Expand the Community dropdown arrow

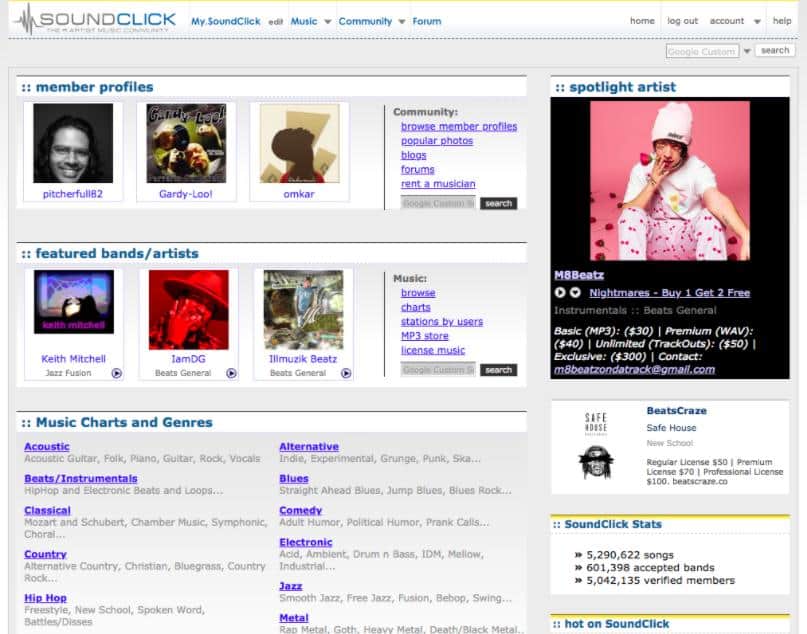pos(401,21)
